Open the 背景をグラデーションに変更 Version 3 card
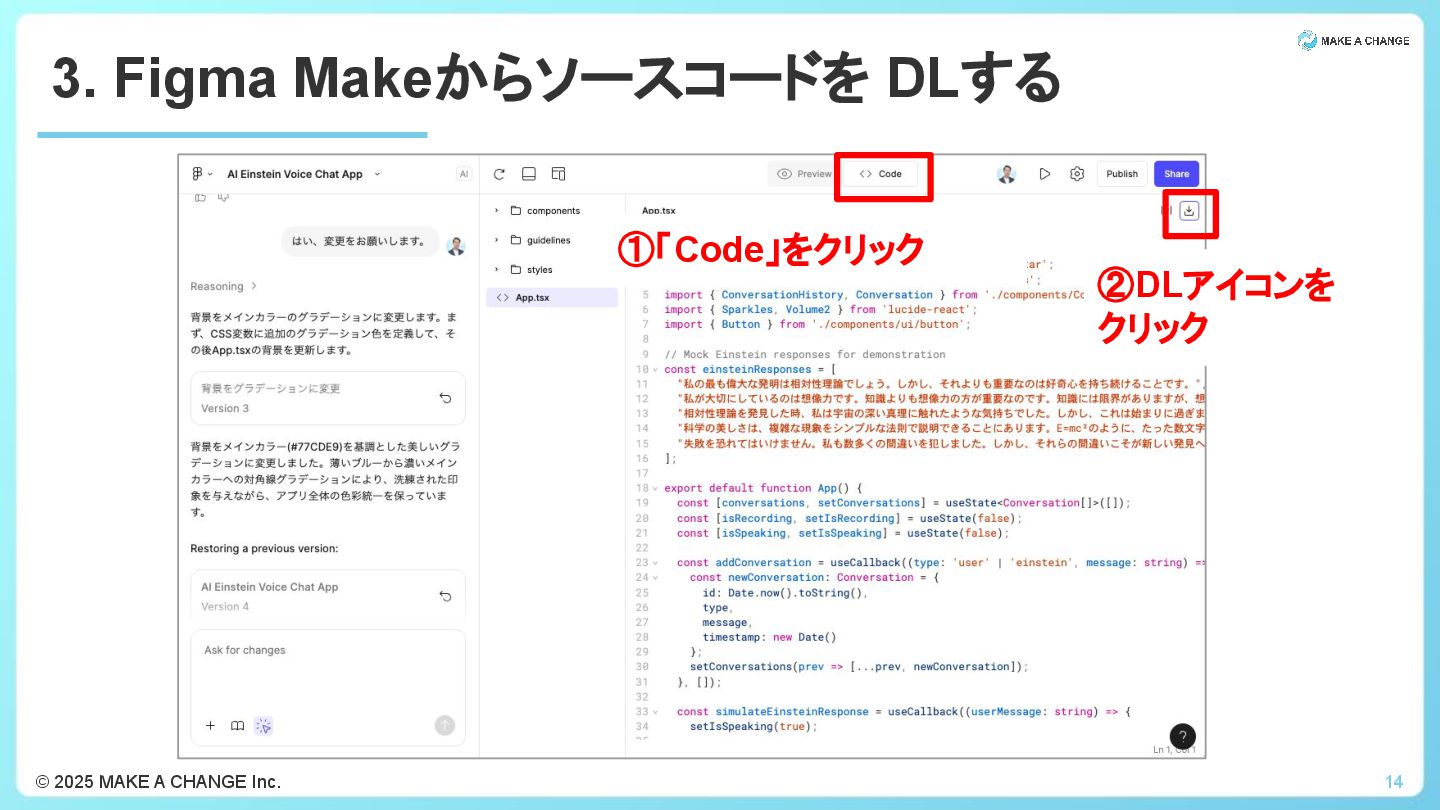This screenshot has width=1440, height=810. tap(328, 398)
